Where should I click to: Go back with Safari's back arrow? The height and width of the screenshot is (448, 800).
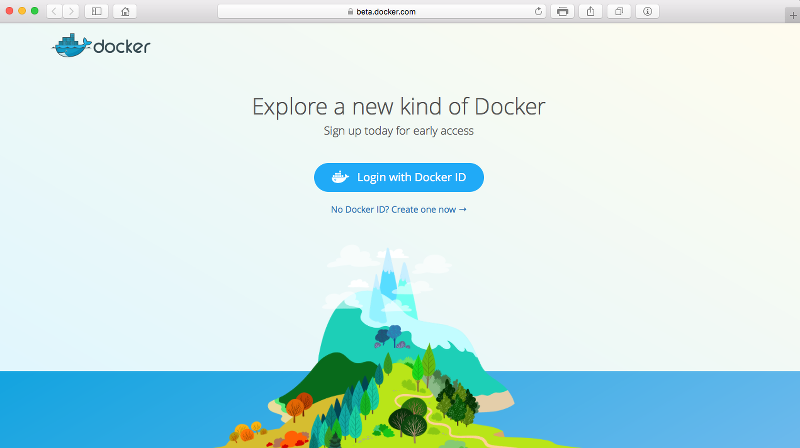point(55,11)
